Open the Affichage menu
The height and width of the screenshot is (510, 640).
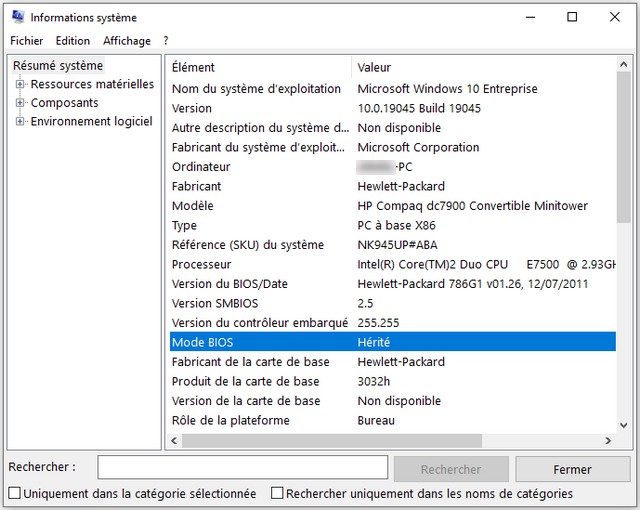[x=127, y=41]
